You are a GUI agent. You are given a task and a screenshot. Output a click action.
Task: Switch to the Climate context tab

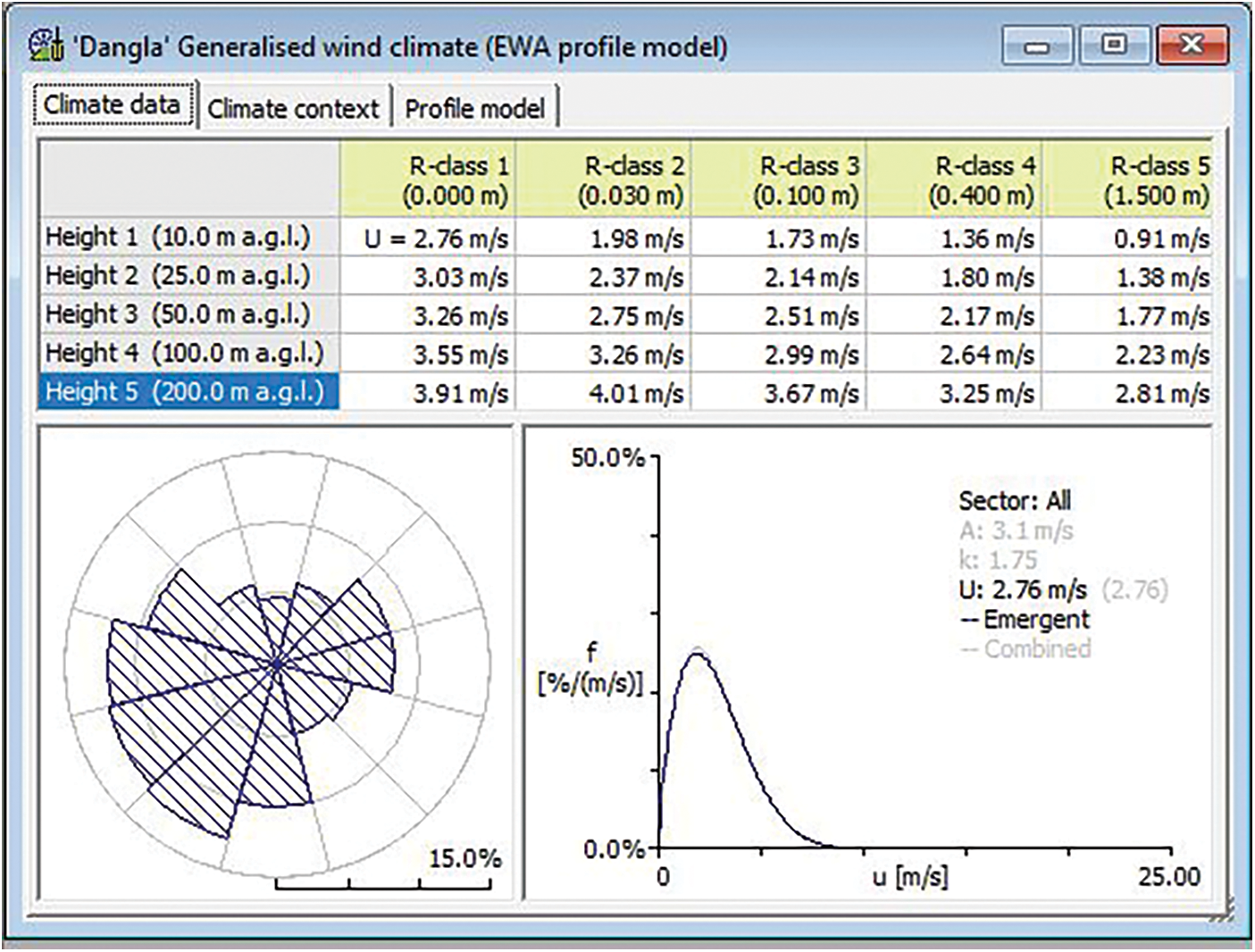pyautogui.click(x=293, y=109)
